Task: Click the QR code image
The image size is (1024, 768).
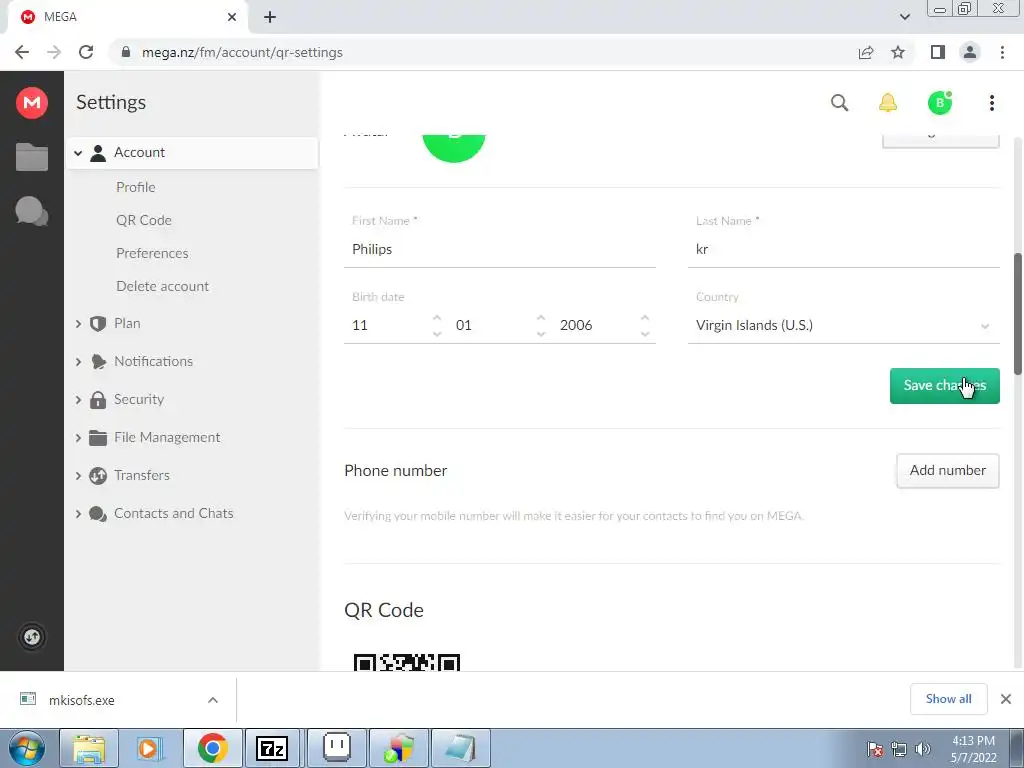Action: click(407, 662)
